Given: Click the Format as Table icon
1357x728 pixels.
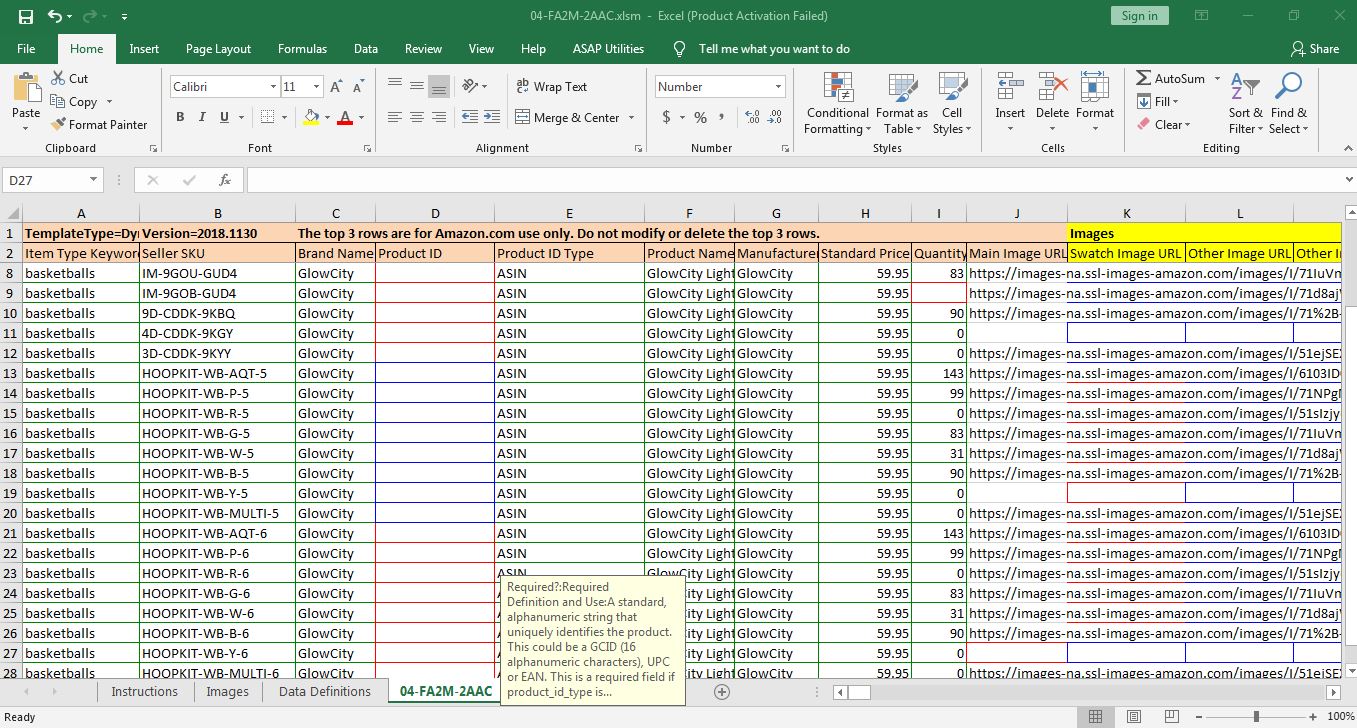Looking at the screenshot, I should point(901,88).
